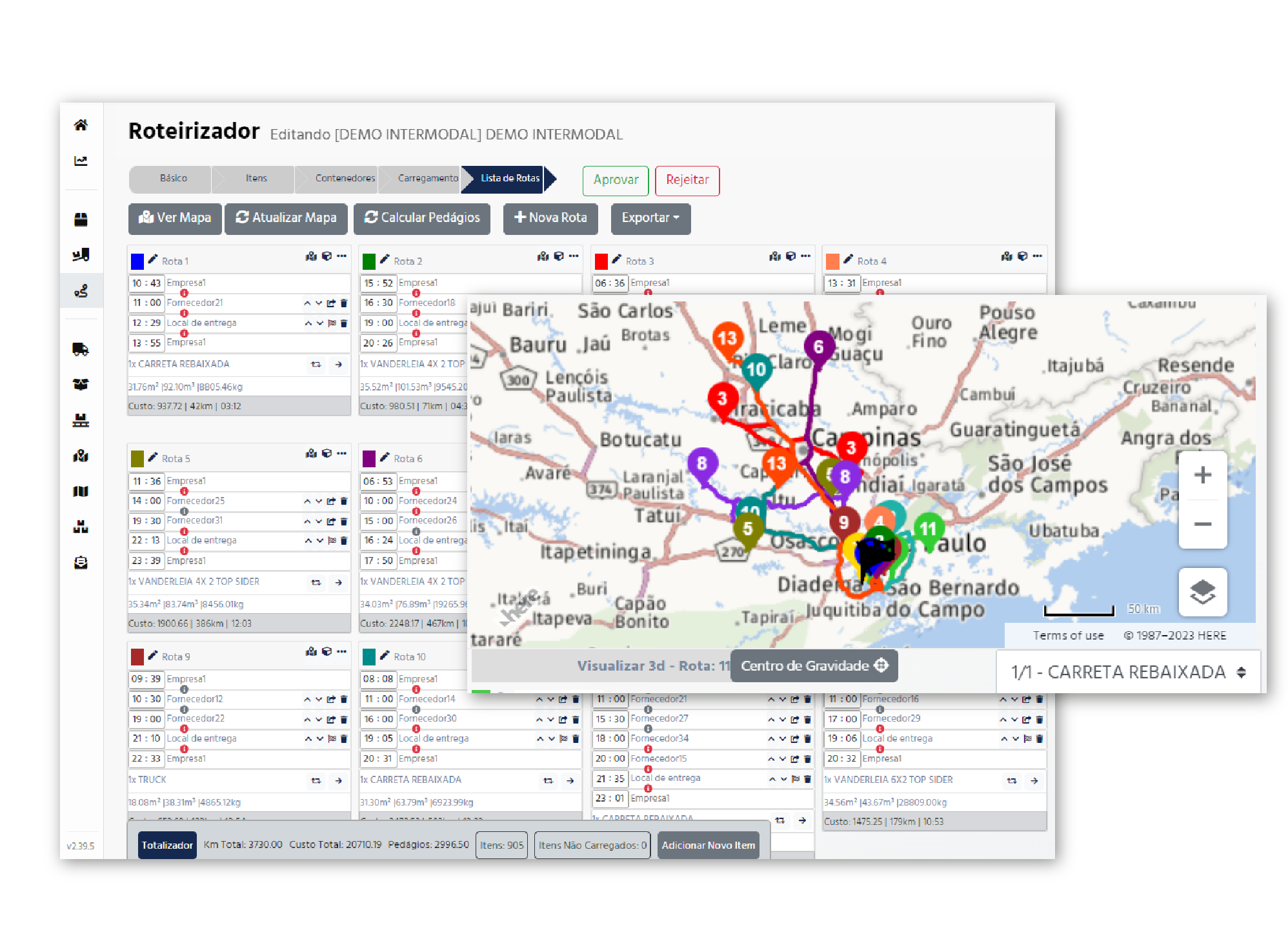The image size is (1288, 932).
Task: Switch to the Carregamento step tab
Action: 427,179
